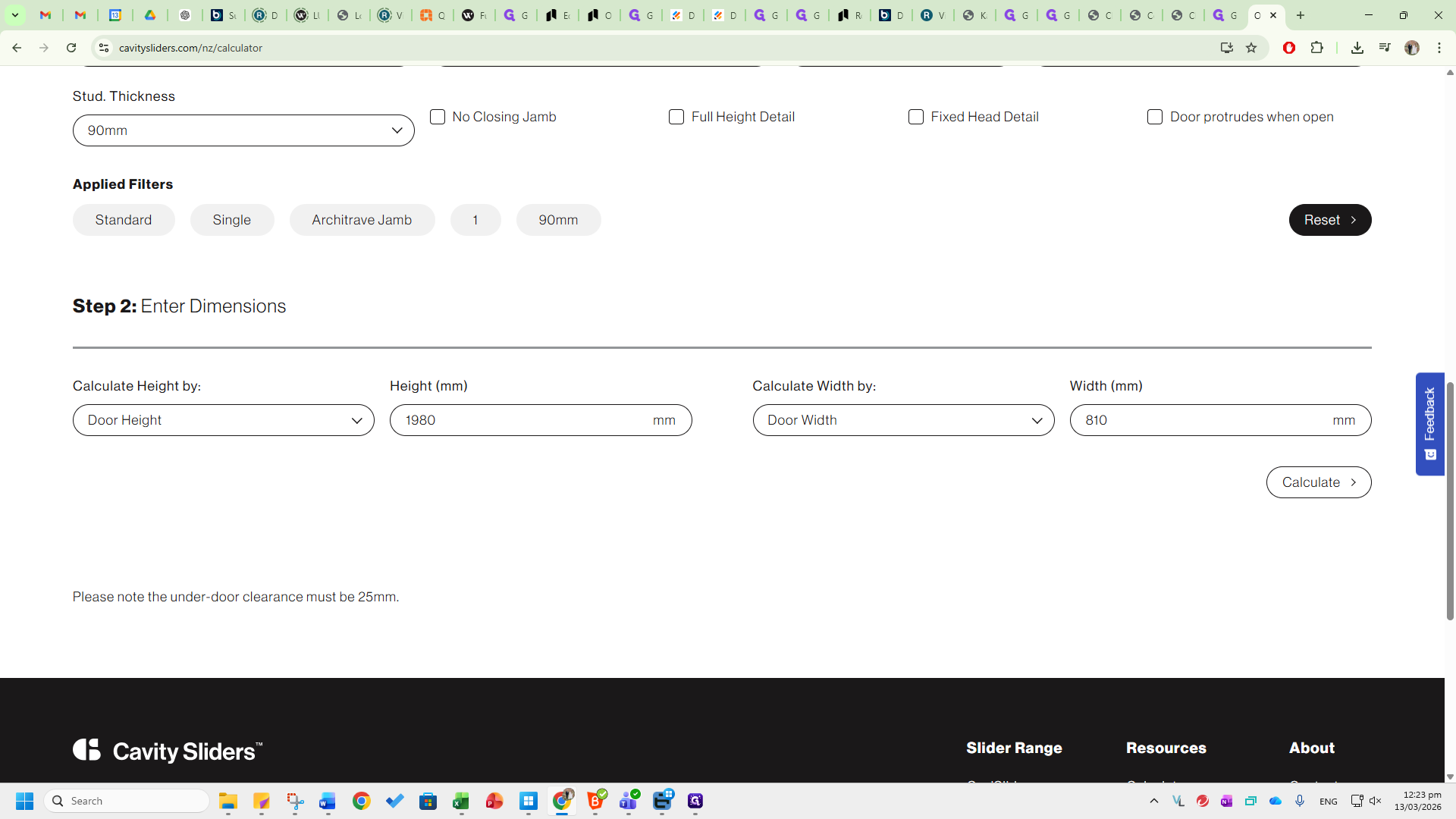Open File Explorer from taskbar
The image size is (1456, 819).
tap(228, 801)
